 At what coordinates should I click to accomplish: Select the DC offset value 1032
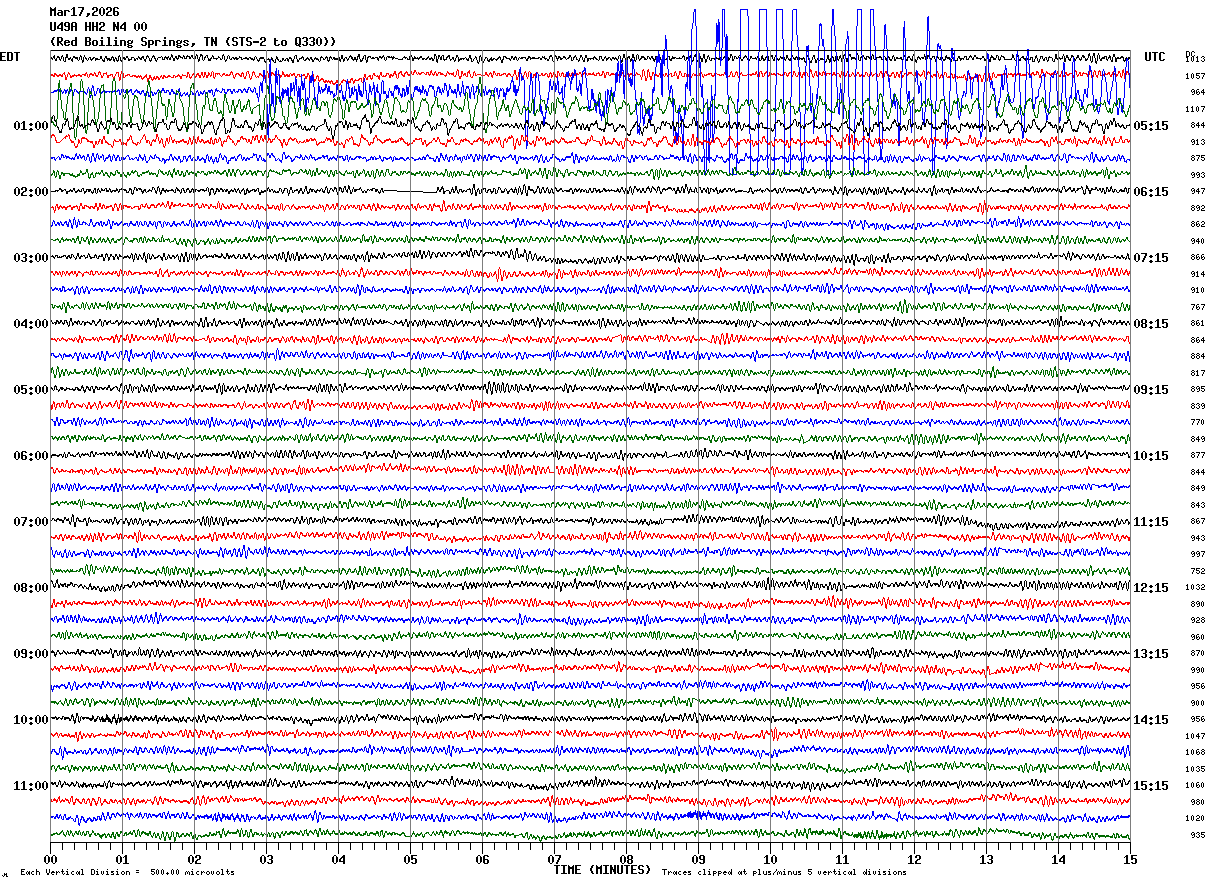[1196, 587]
